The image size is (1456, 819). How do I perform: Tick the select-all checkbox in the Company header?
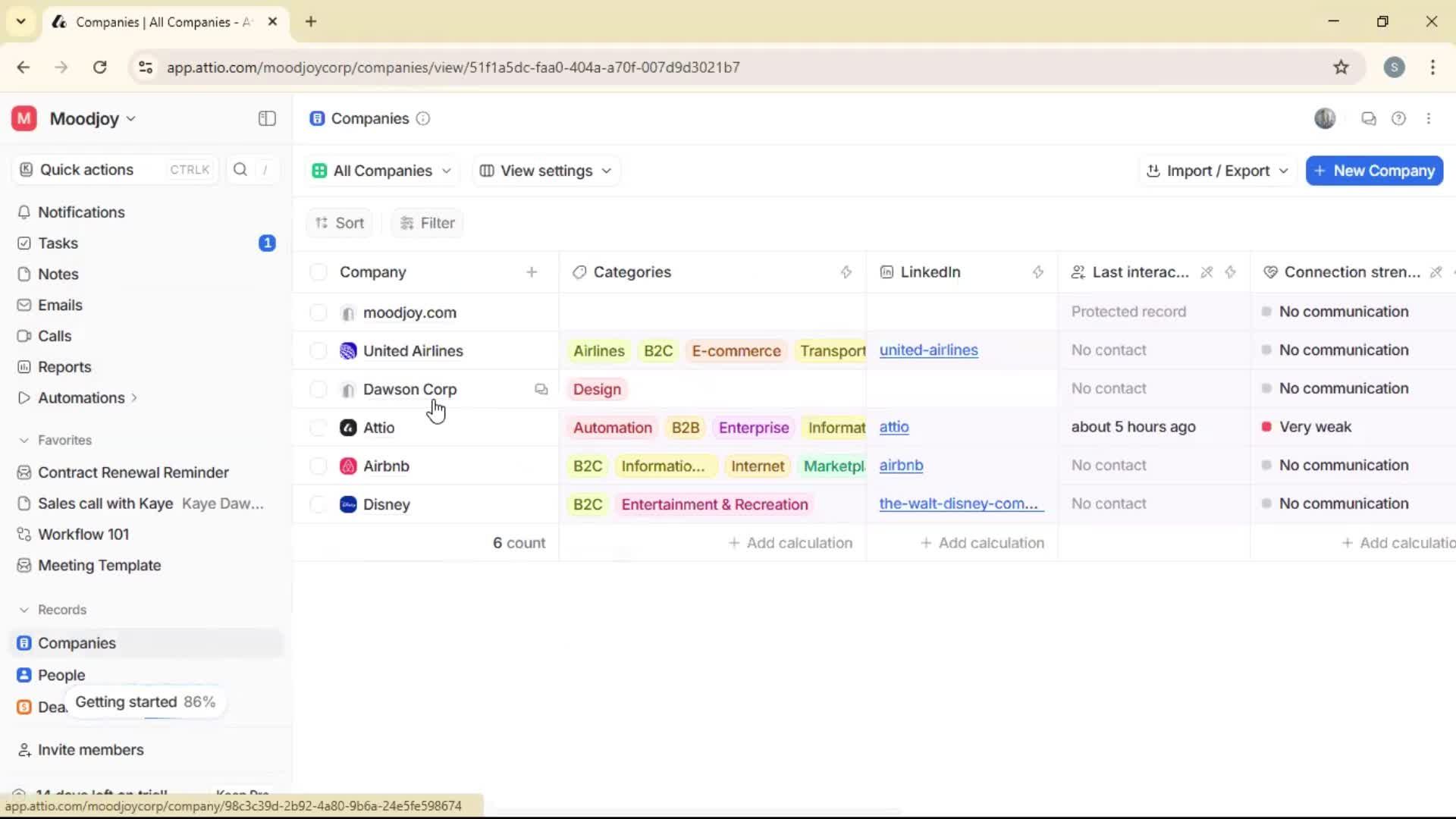click(x=318, y=271)
